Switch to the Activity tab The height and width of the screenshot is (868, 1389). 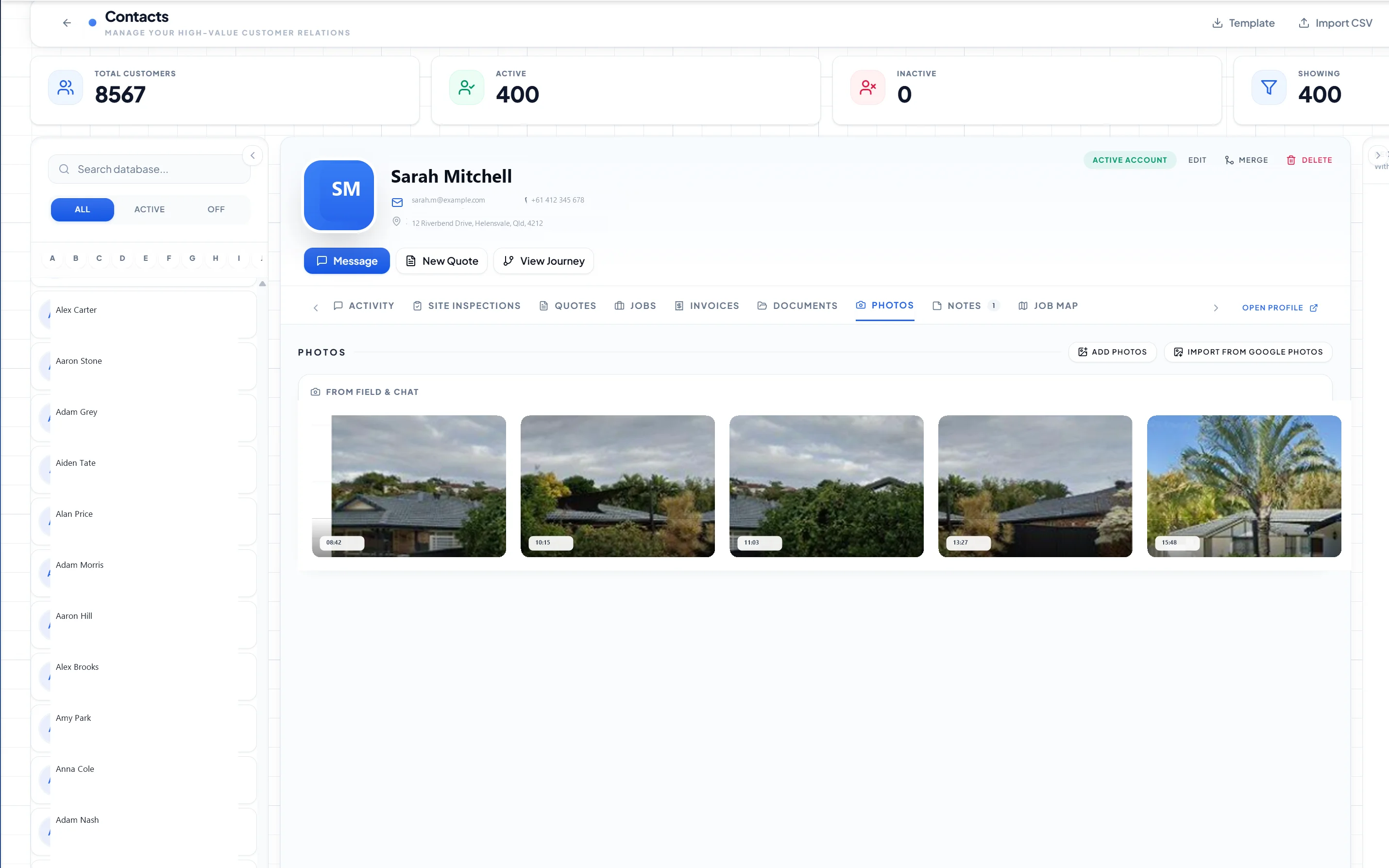[363, 306]
